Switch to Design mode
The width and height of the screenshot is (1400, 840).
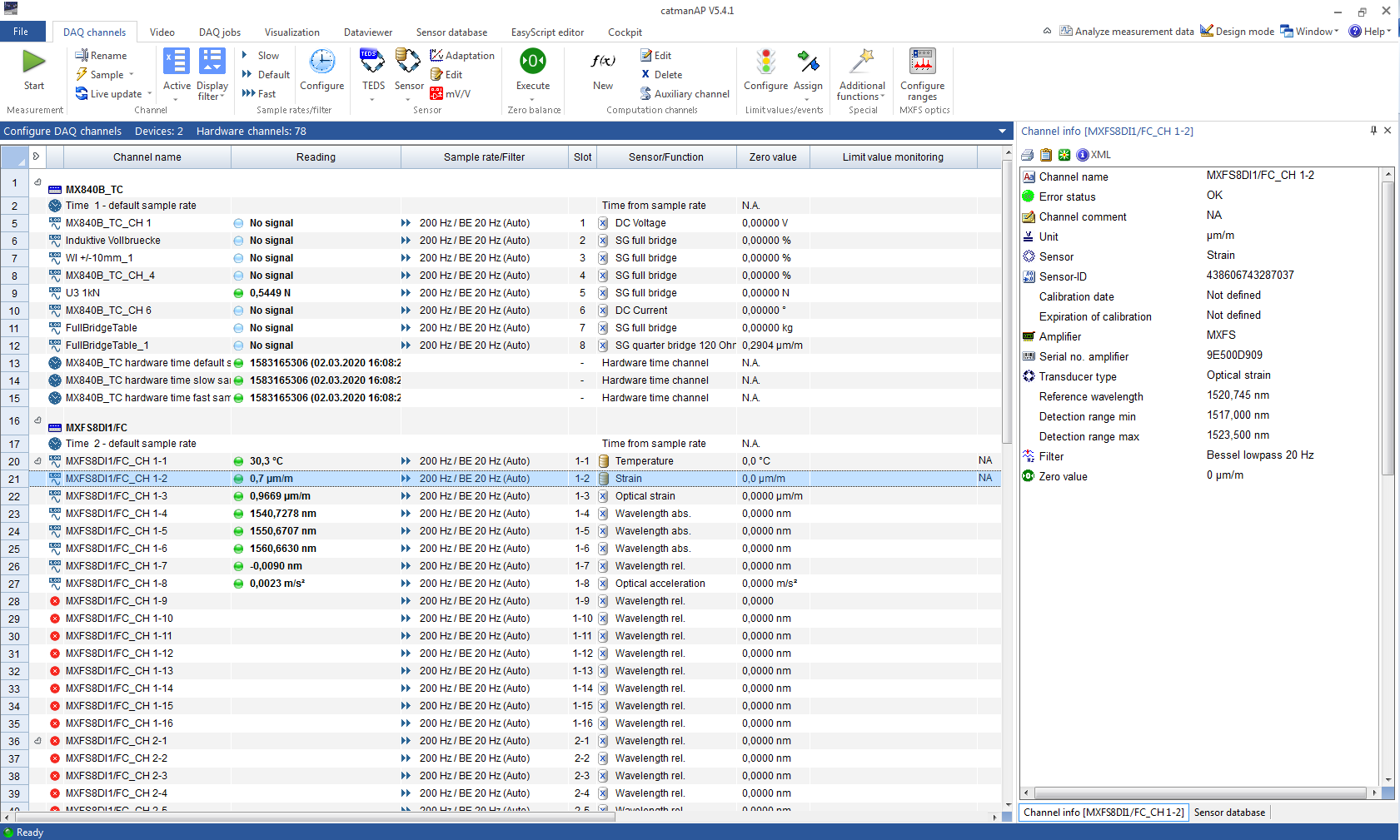(1237, 32)
